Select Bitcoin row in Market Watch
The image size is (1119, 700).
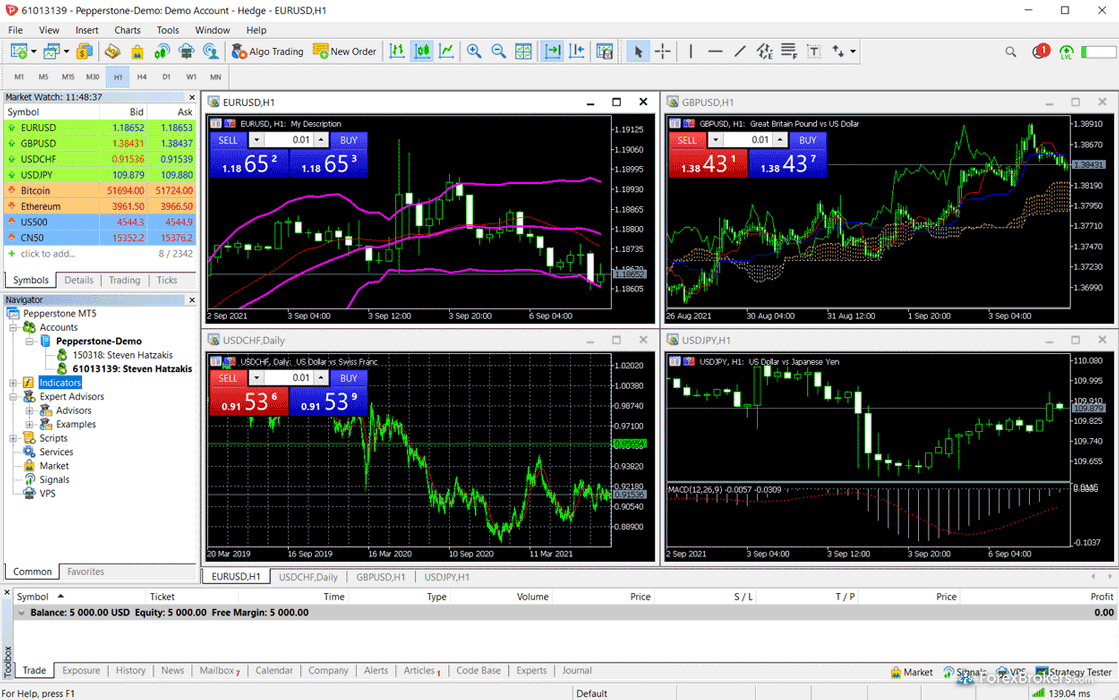[x=100, y=191]
